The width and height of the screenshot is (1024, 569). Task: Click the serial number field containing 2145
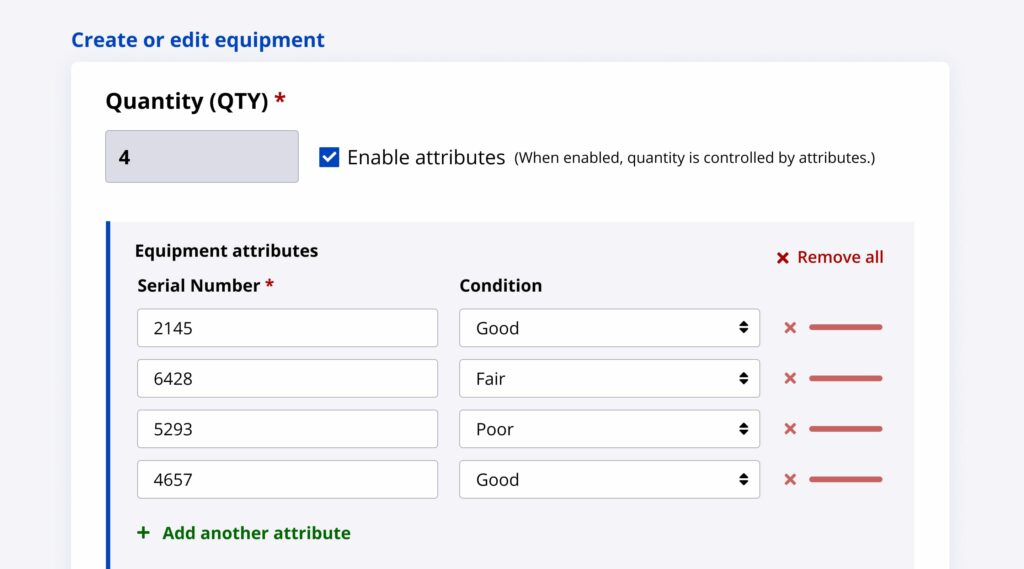point(287,328)
